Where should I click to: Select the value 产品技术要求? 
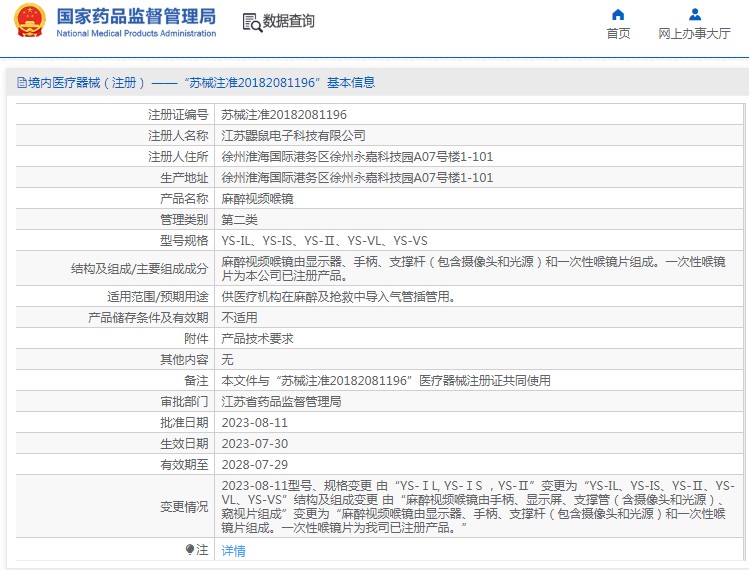257,339
